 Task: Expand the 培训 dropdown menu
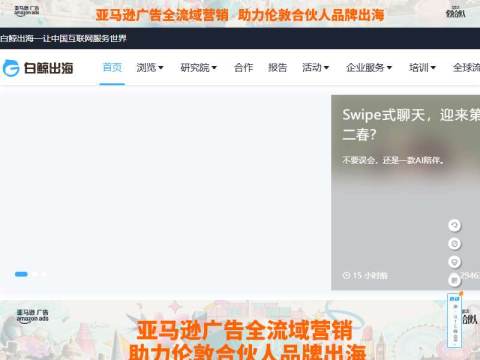point(422,68)
